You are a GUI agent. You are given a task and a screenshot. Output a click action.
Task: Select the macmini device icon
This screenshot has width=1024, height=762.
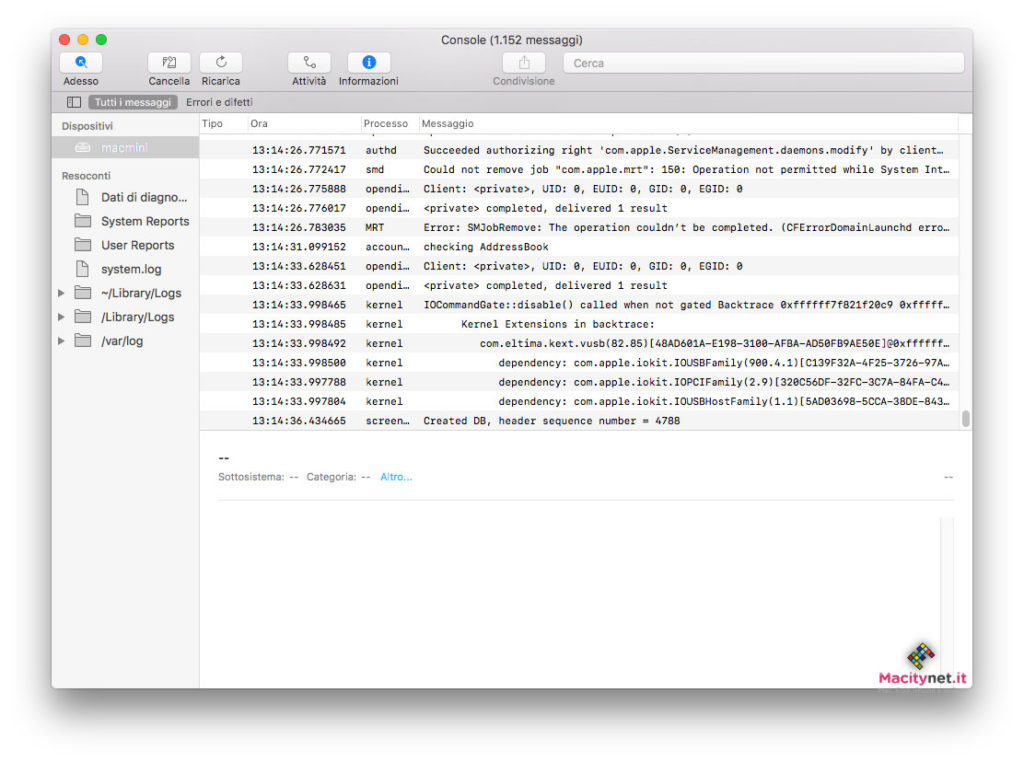pyautogui.click(x=83, y=148)
